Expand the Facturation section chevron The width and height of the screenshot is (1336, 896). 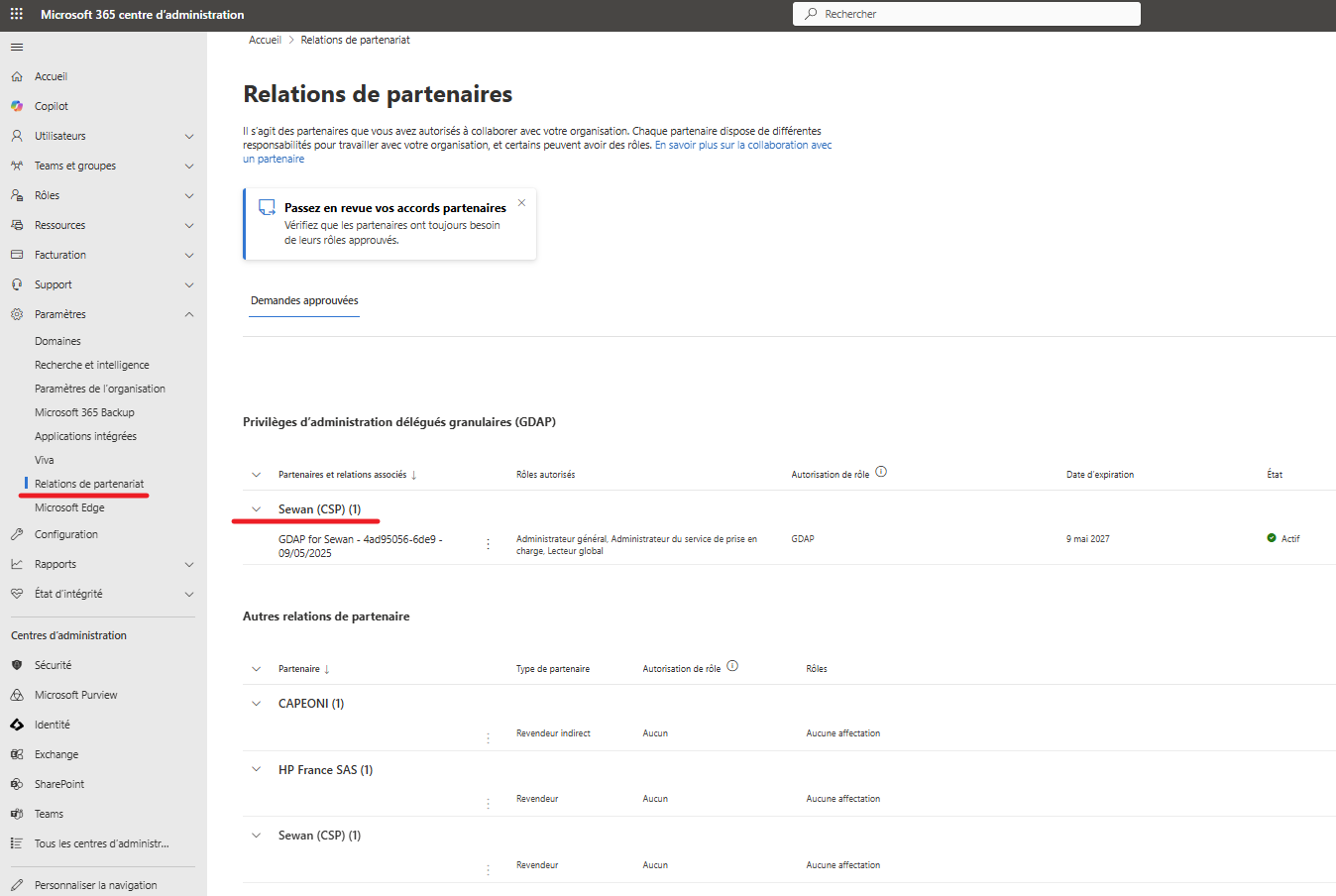pos(189,255)
